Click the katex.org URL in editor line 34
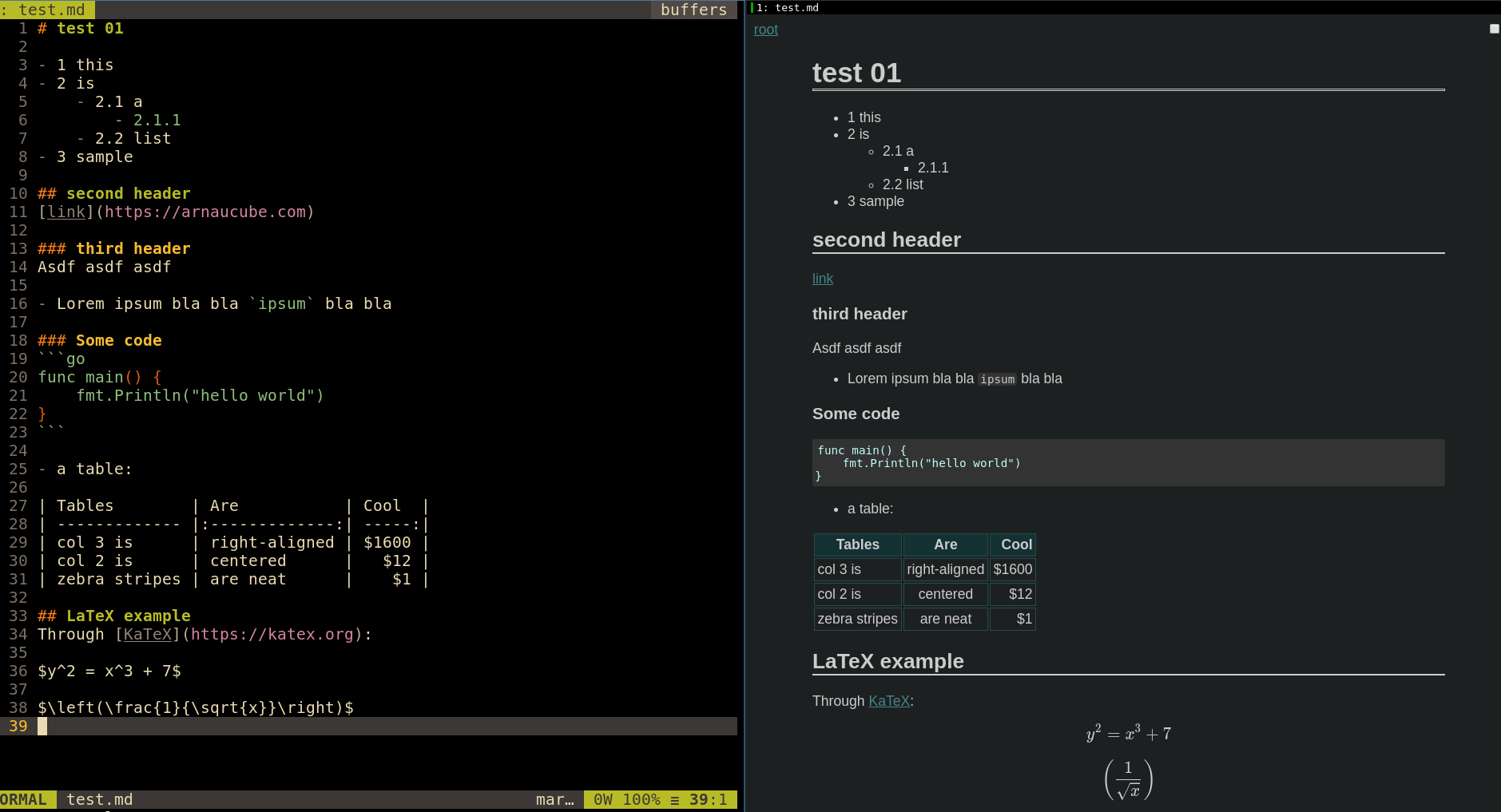 (x=272, y=634)
